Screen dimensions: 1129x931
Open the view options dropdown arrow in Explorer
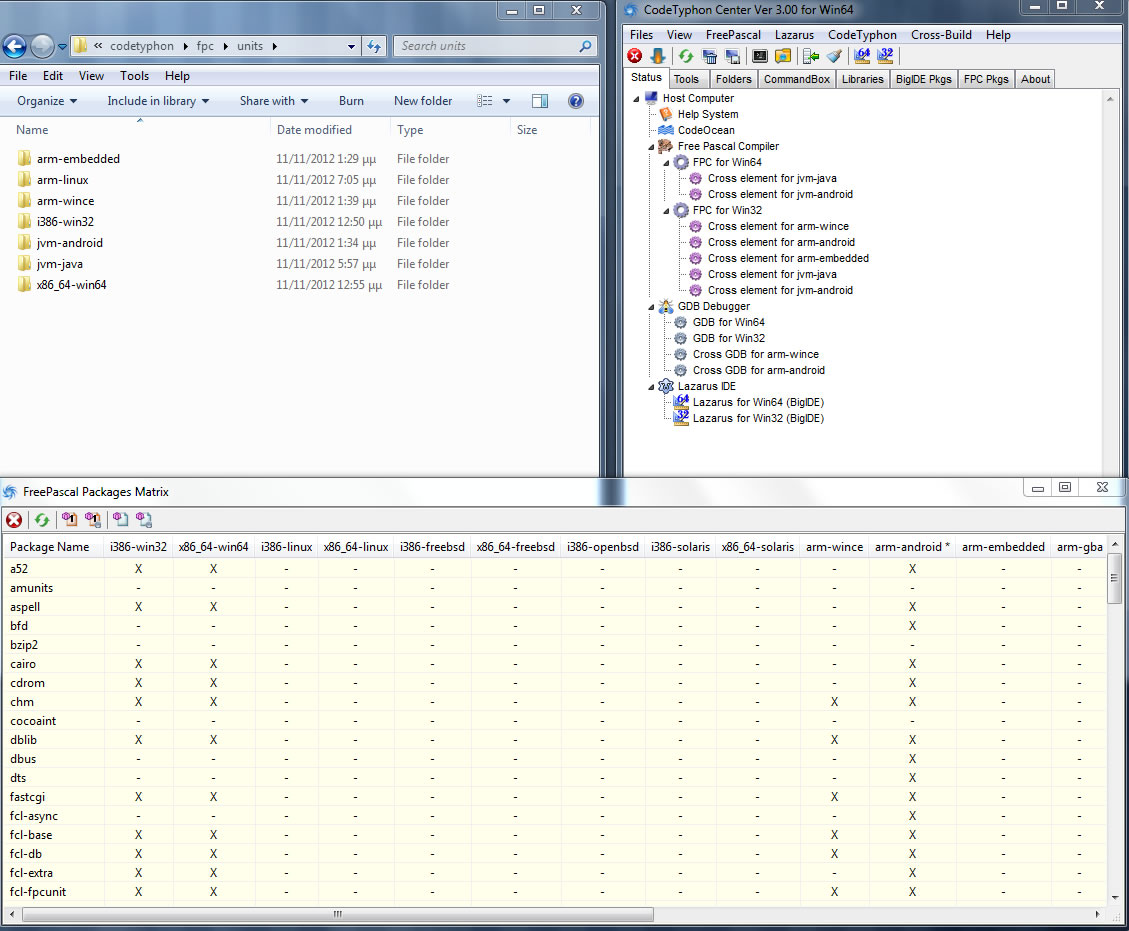[506, 101]
